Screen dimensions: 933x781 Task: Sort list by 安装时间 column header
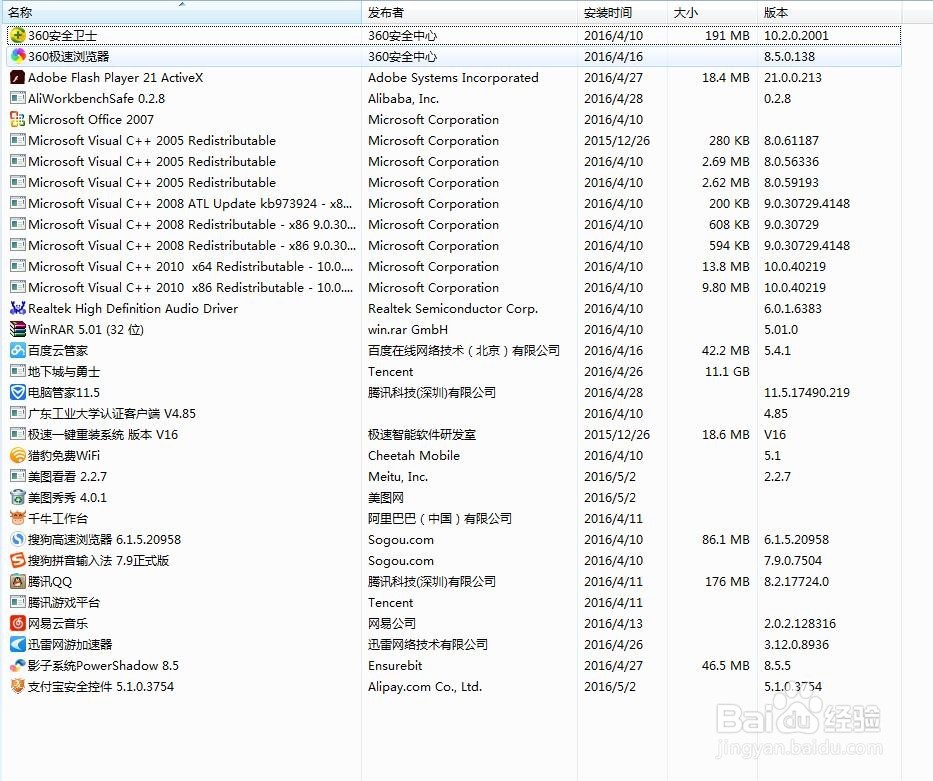coord(622,12)
